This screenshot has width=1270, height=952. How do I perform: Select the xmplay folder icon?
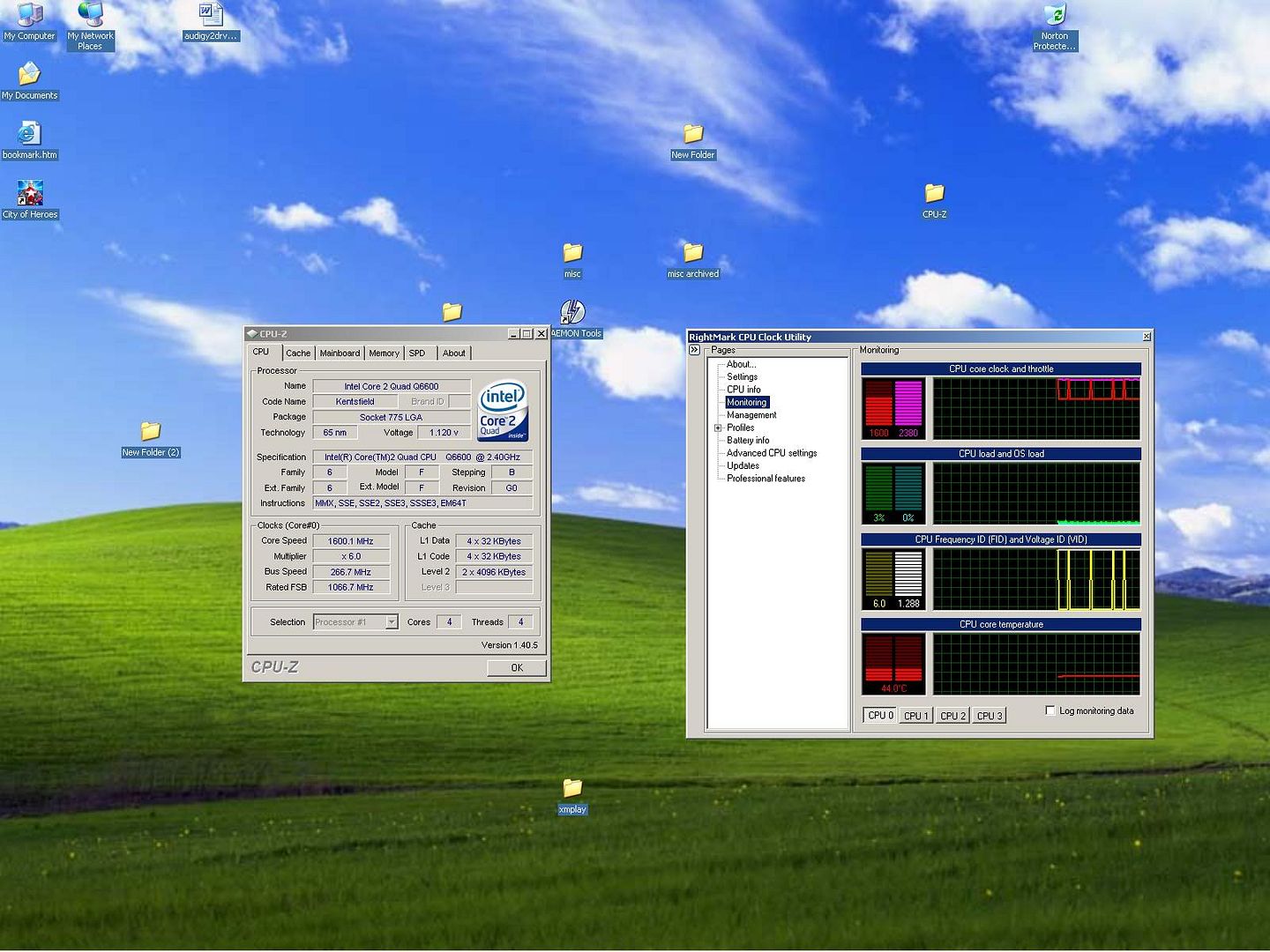(572, 788)
